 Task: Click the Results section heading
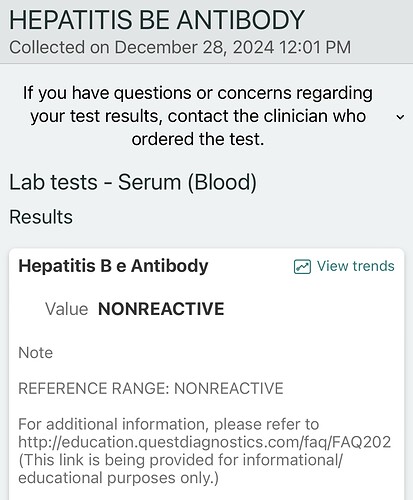coord(41,217)
